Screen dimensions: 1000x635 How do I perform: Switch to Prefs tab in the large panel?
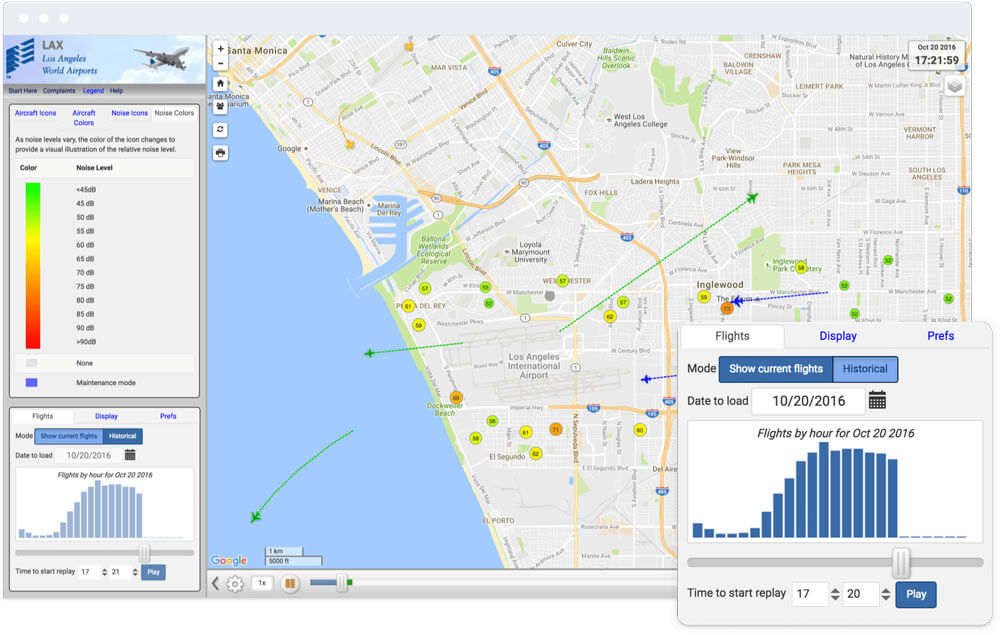[x=940, y=336]
